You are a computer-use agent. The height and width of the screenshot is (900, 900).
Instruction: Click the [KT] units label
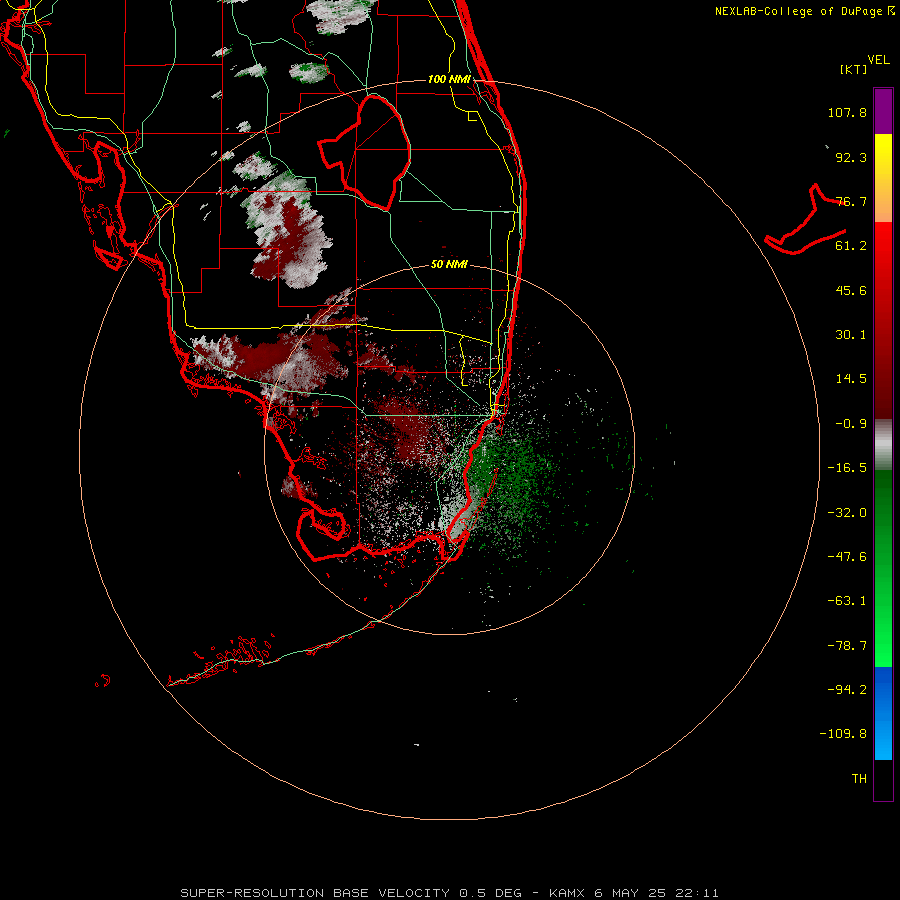click(x=854, y=69)
